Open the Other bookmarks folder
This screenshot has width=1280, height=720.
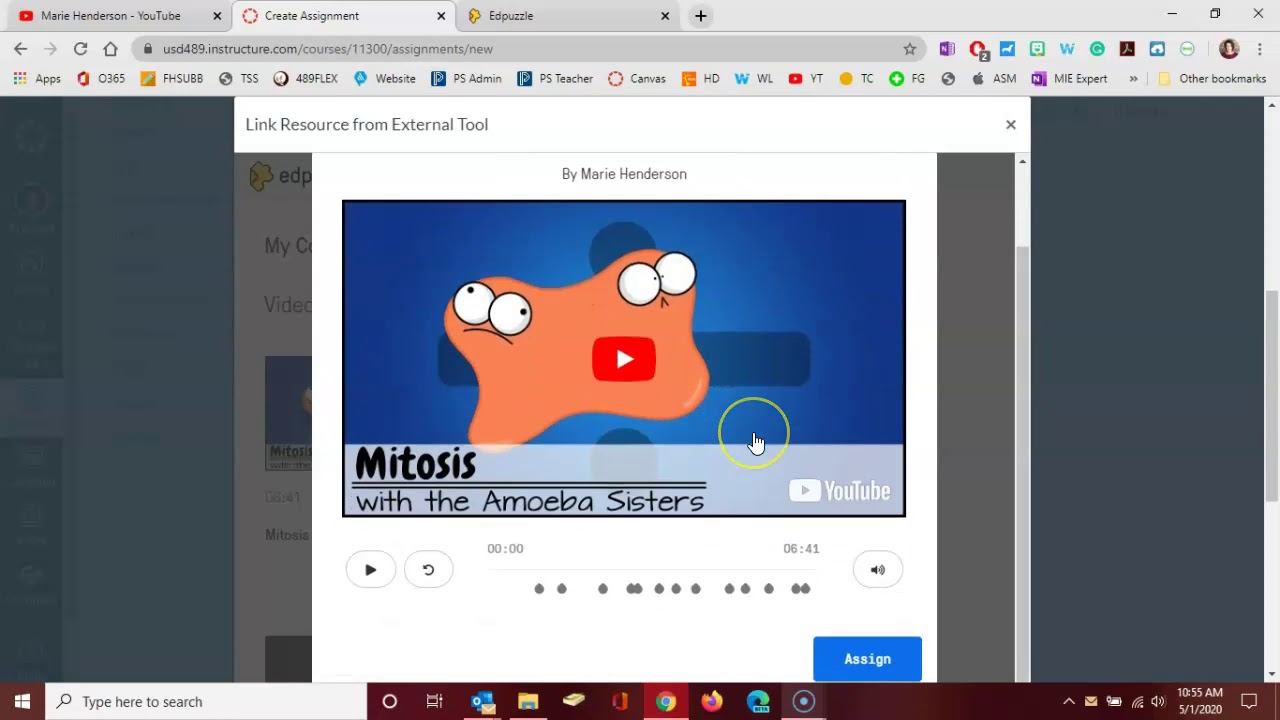click(x=1212, y=78)
